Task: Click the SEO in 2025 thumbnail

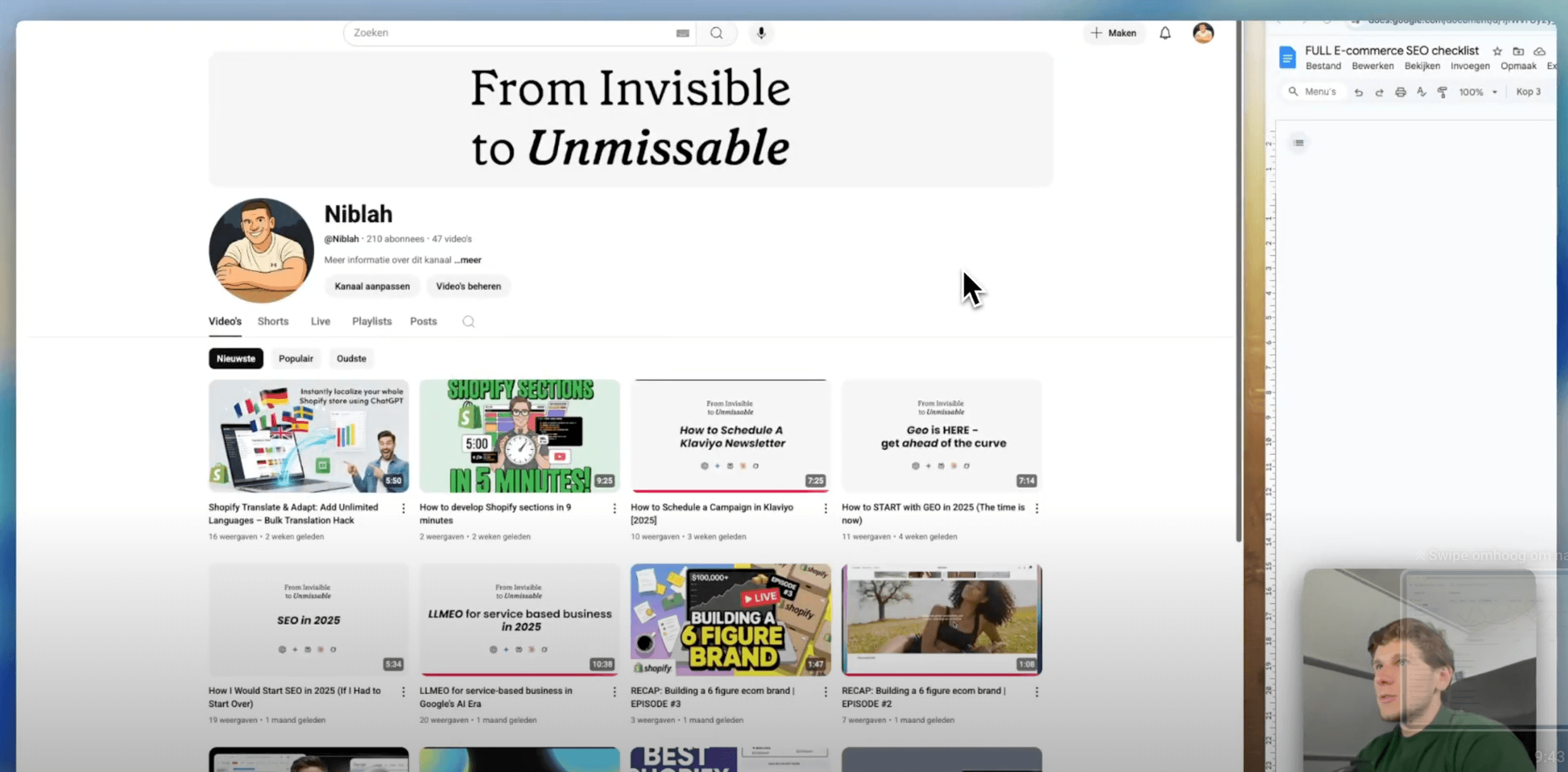Action: [x=308, y=619]
